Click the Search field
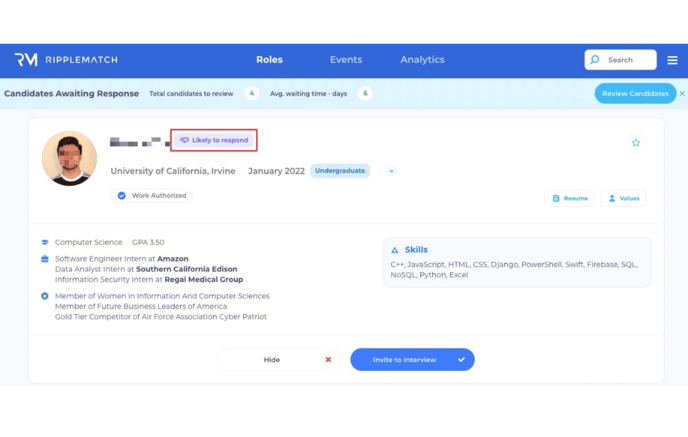Viewport: 688px width, 437px height. 620,60
